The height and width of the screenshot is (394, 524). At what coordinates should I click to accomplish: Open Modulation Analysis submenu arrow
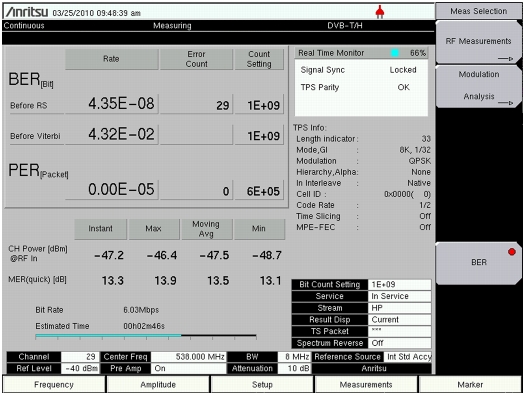506,103
